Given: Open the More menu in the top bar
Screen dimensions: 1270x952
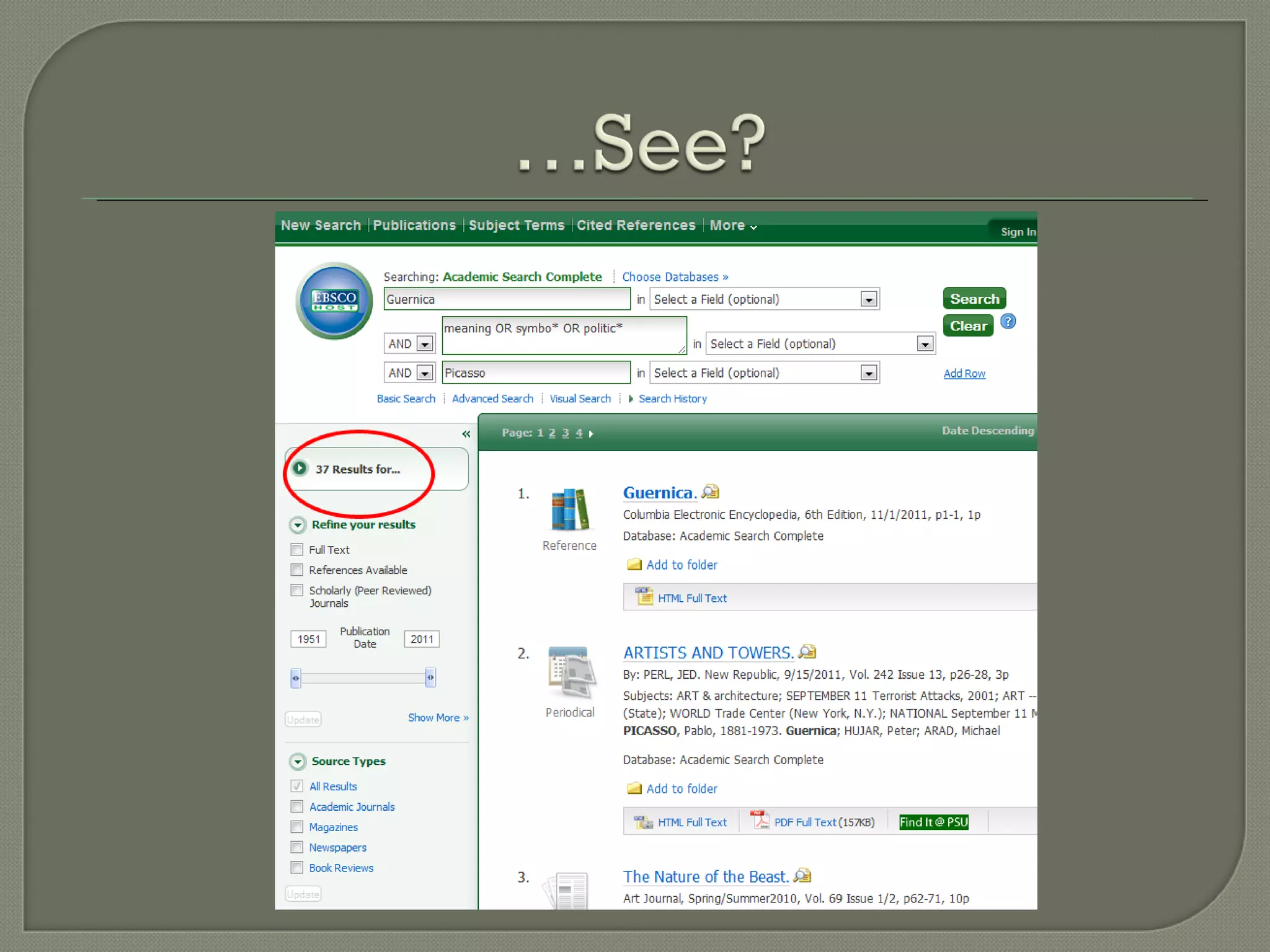Looking at the screenshot, I should click(733, 226).
